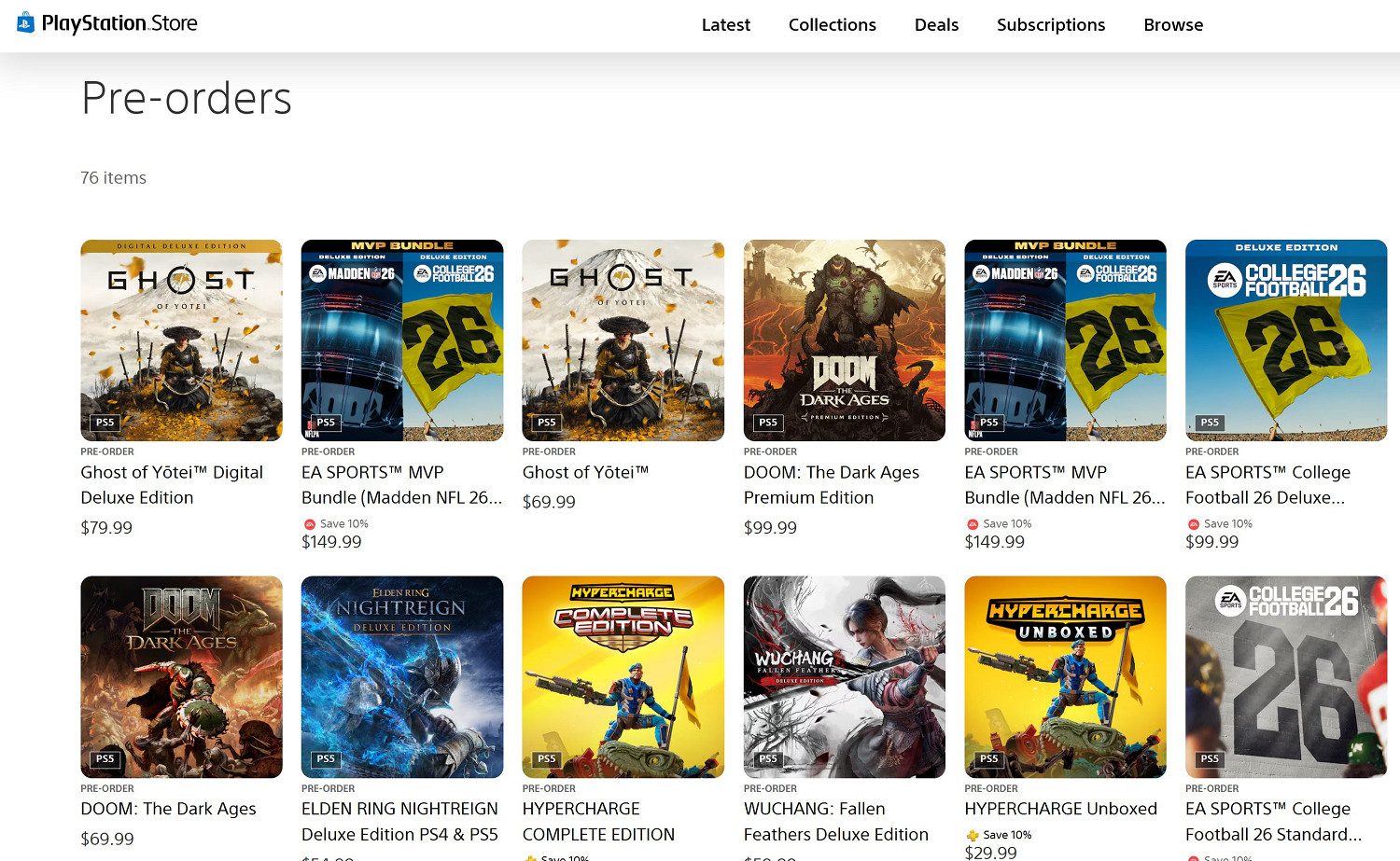The image size is (1400, 861).
Task: Go to the Deals section
Action: point(936,25)
